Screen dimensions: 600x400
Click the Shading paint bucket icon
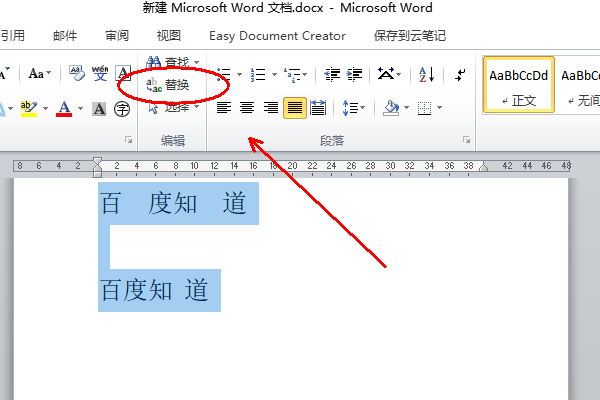tap(391, 108)
